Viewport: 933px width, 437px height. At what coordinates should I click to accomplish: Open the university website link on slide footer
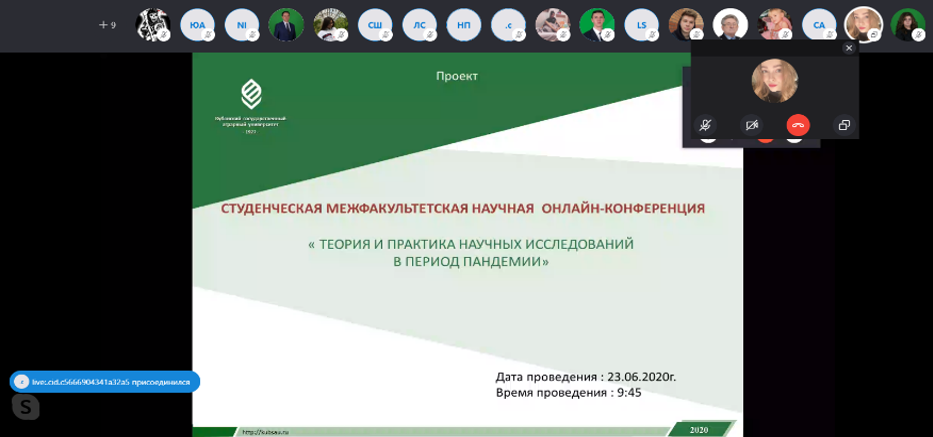pos(265,432)
